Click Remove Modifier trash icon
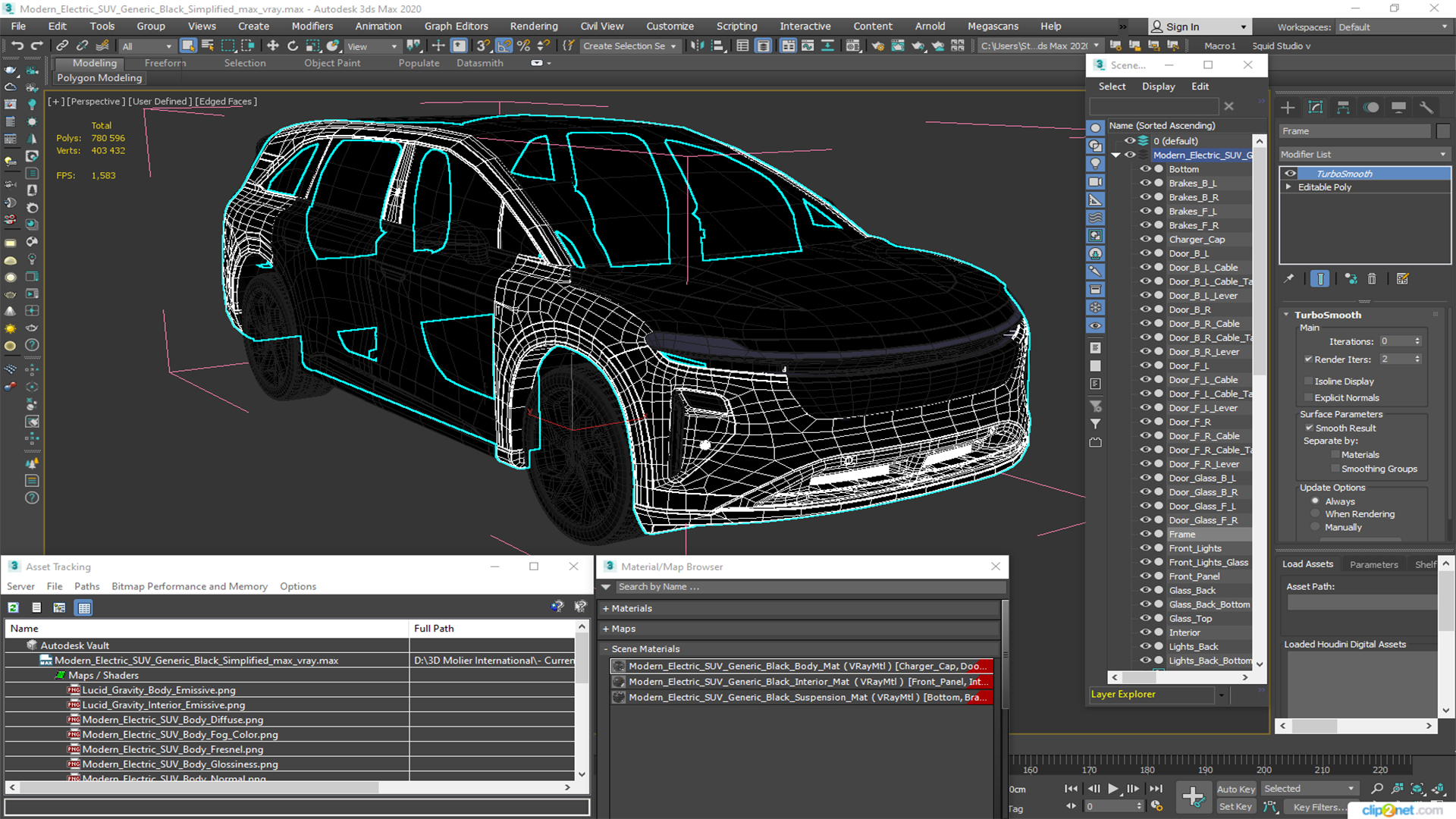Screen dimensions: 1456x819 pos(1372,279)
